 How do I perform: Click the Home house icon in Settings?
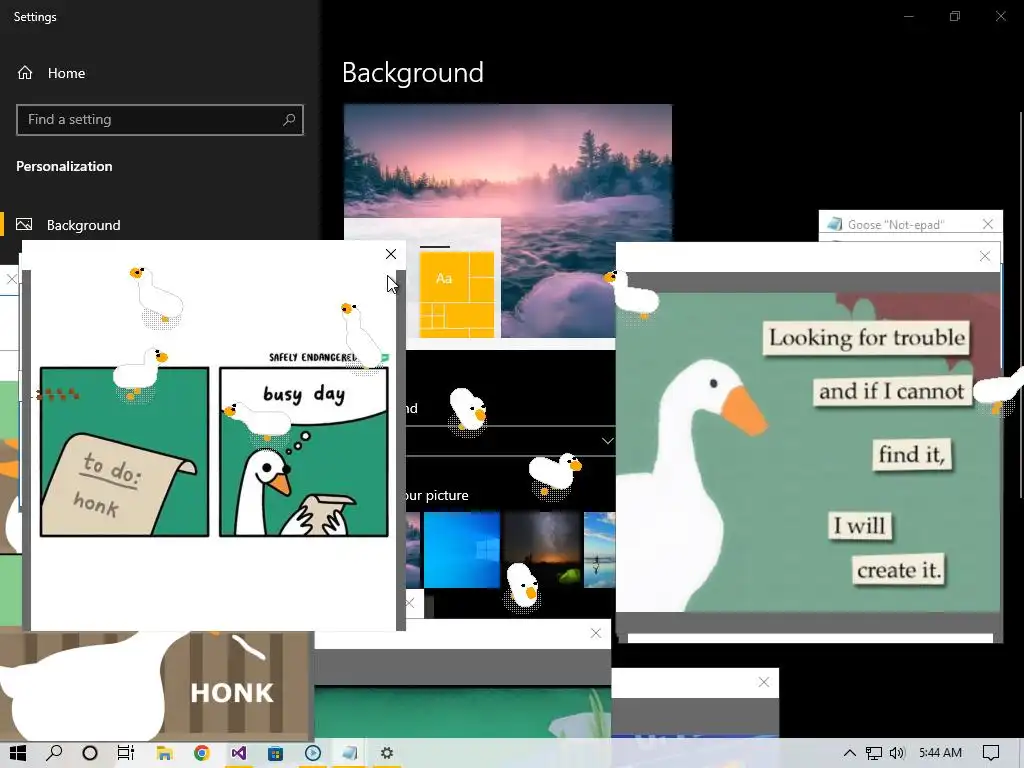(25, 72)
